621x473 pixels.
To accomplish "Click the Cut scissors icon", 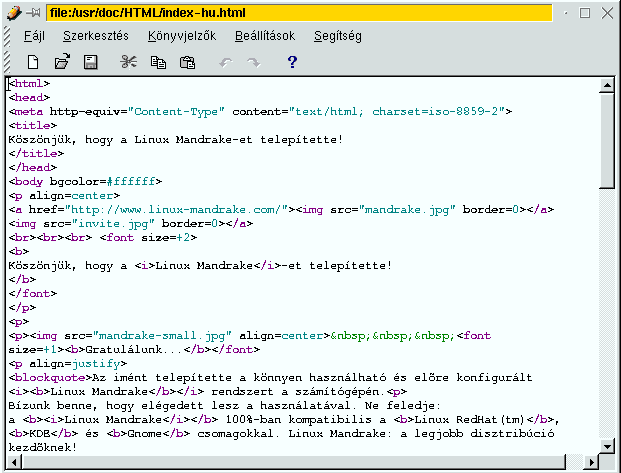I will [x=129, y=62].
